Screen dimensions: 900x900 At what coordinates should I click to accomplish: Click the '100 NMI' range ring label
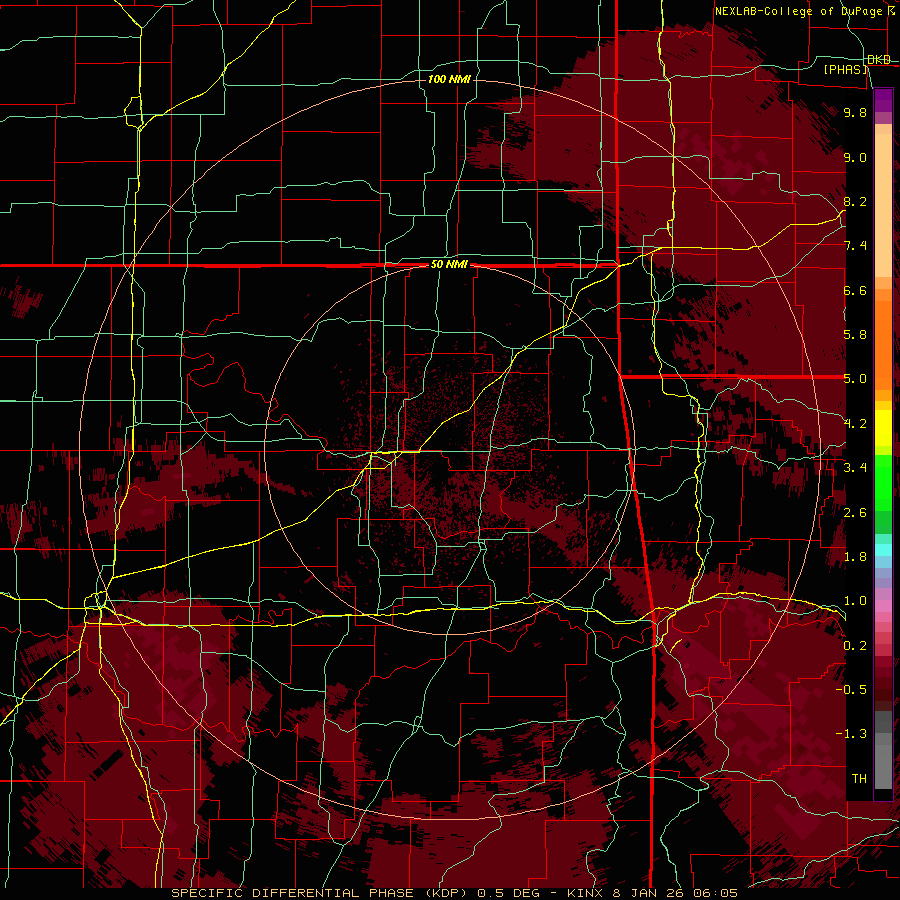click(449, 79)
